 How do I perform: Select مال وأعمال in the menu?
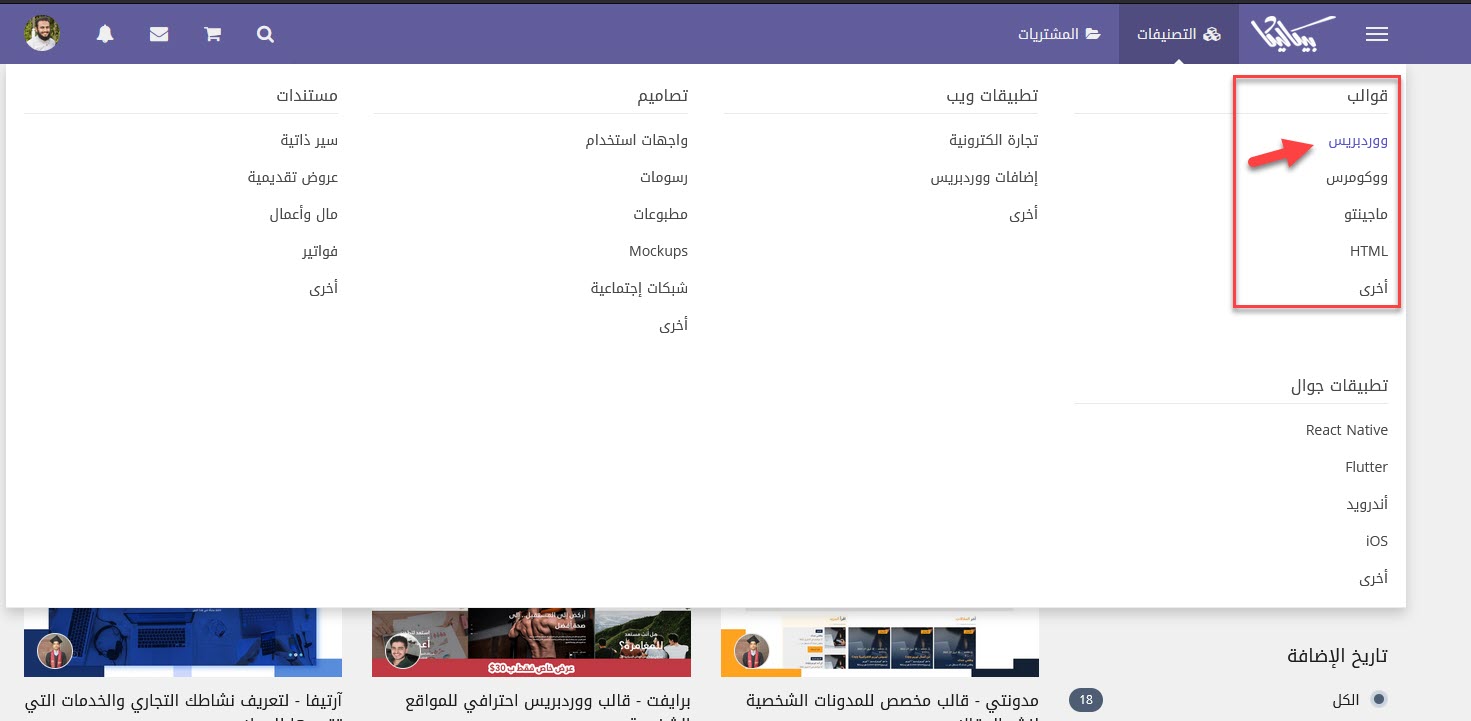coord(304,215)
